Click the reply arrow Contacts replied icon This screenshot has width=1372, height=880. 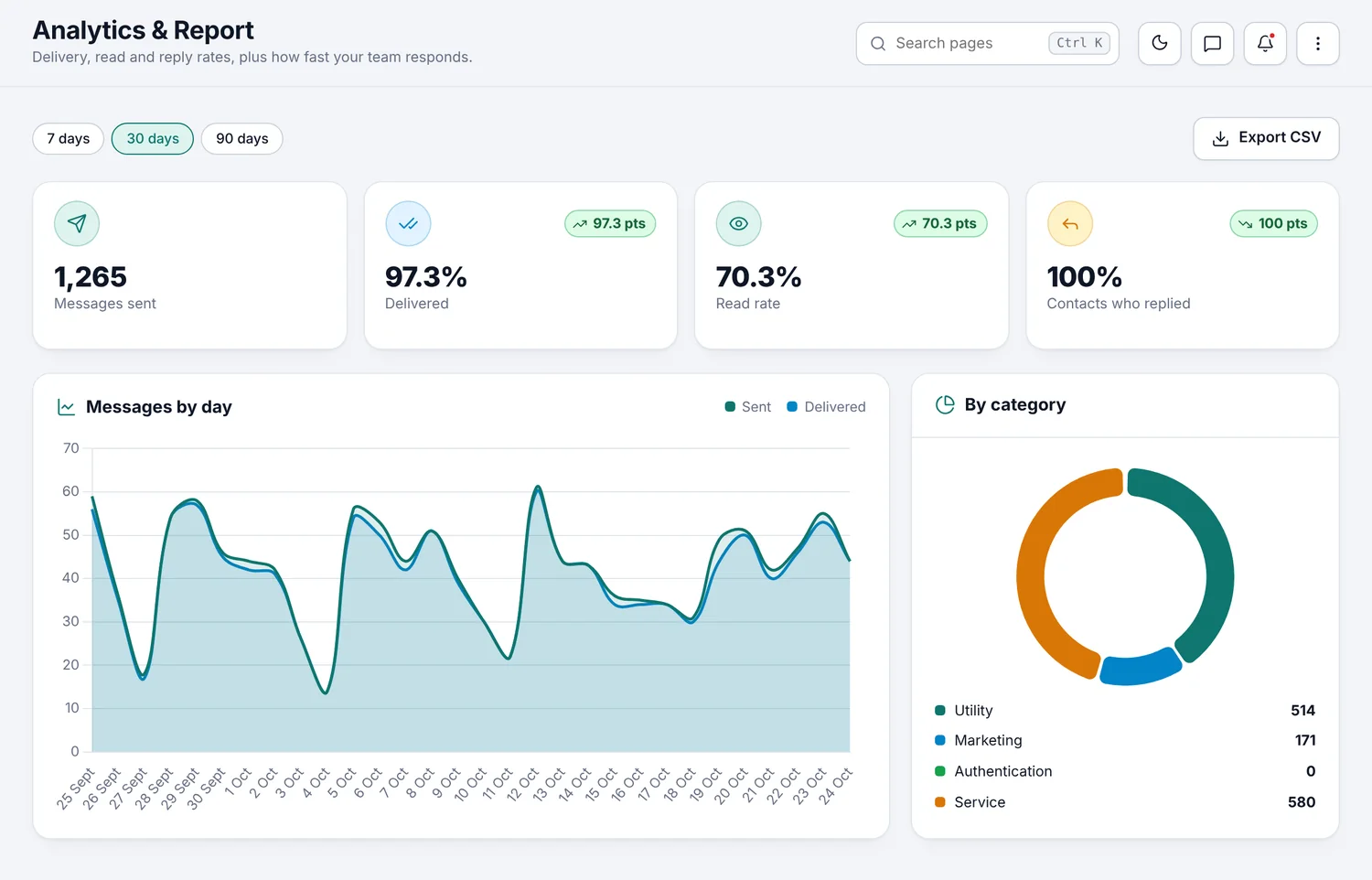1070,223
